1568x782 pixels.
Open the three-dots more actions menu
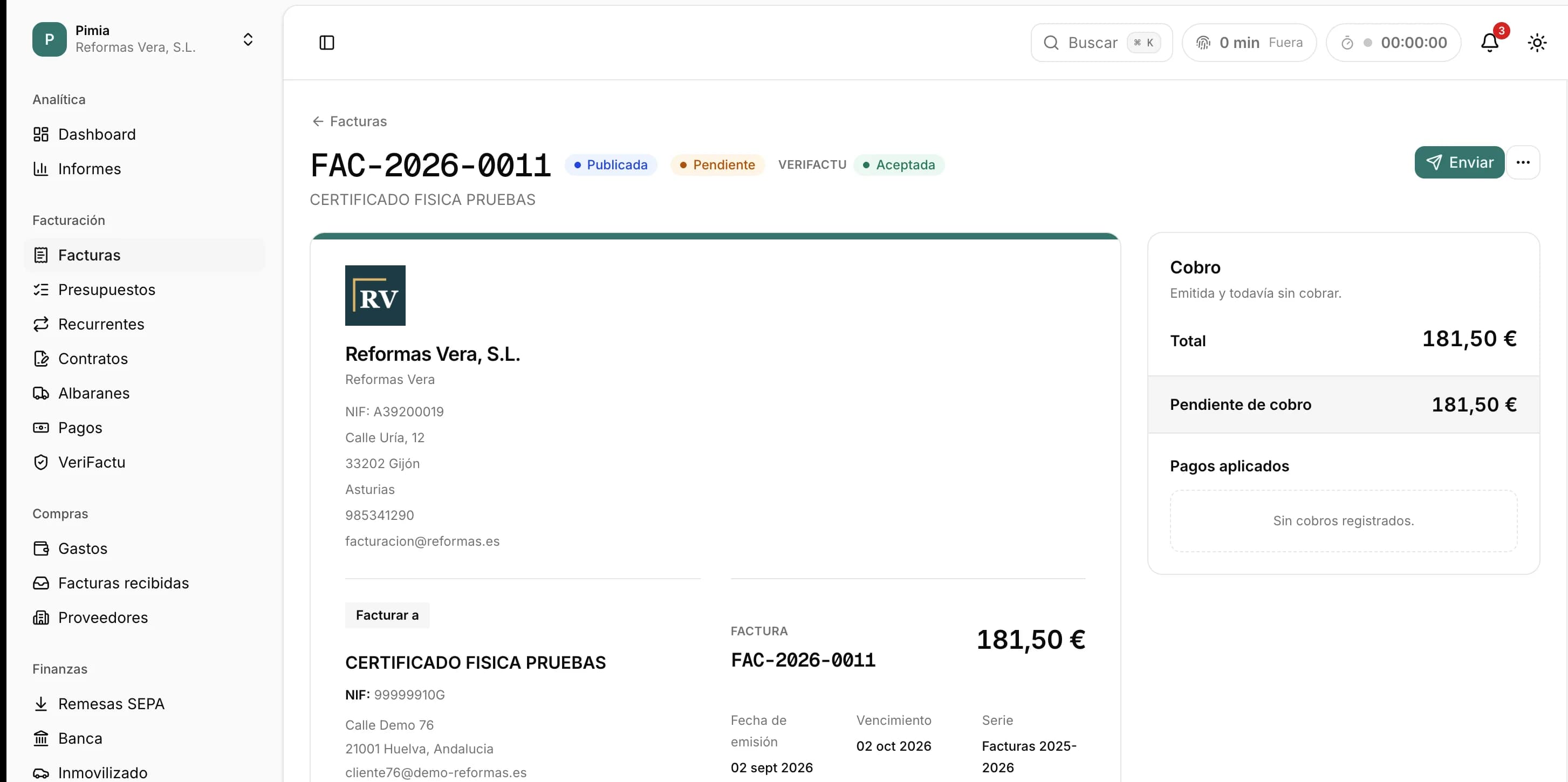[x=1523, y=162]
